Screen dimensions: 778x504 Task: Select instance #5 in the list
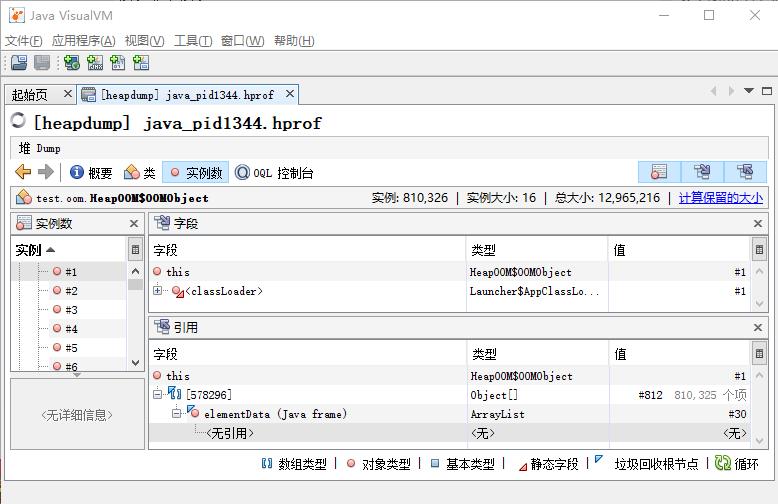[x=71, y=347]
